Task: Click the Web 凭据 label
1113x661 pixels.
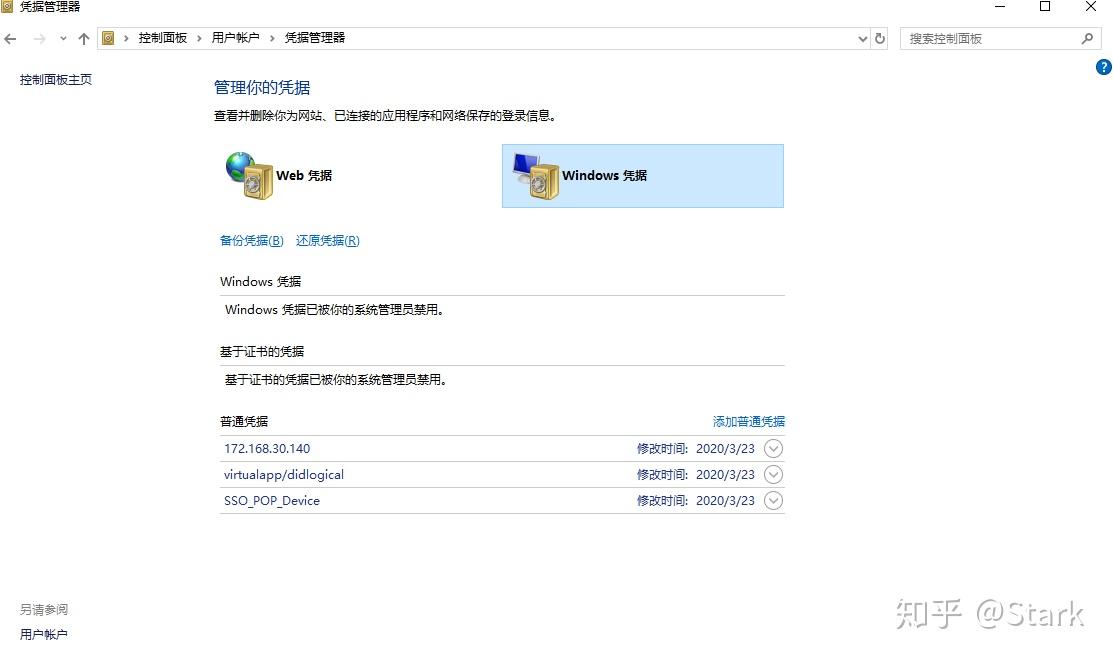Action: tap(304, 175)
